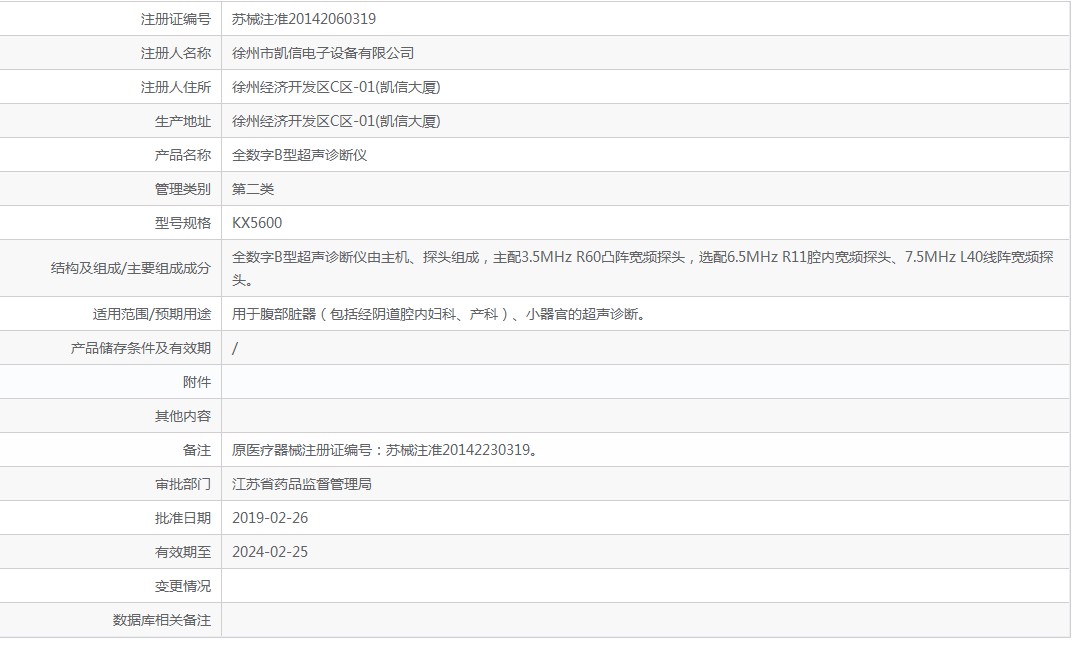Select the structure description paragraph text
This screenshot has width=1074, height=650.
(x=642, y=268)
